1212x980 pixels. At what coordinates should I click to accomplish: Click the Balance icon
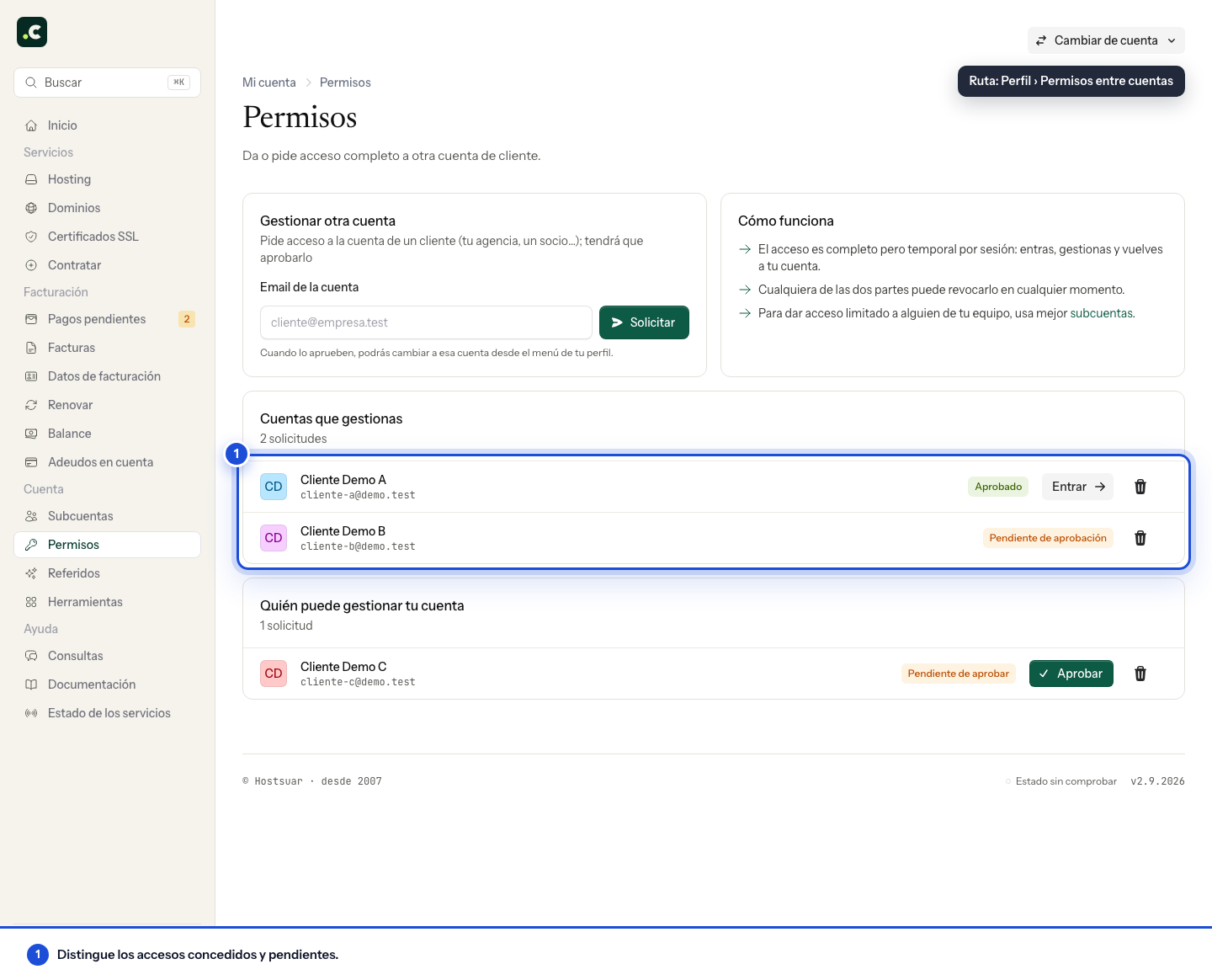click(x=31, y=434)
